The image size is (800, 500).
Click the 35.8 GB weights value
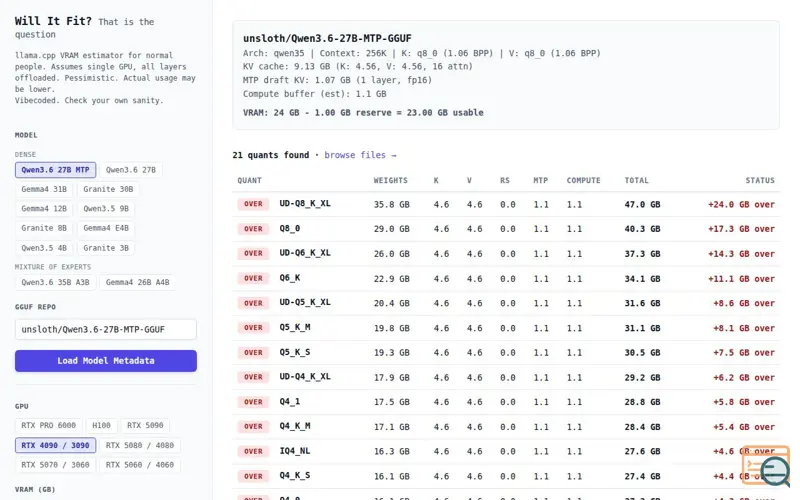(391, 205)
